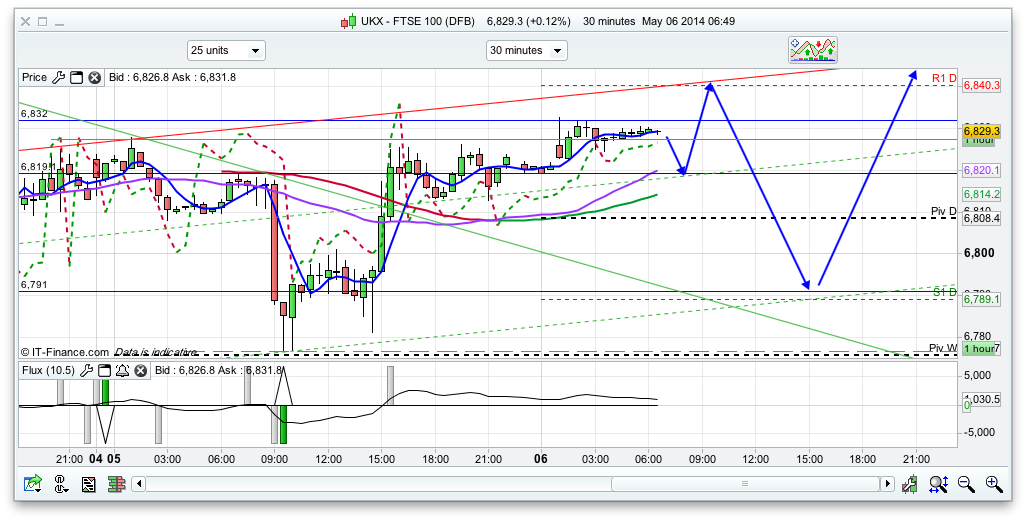Open the chart export icon bottom left
Screen dimensions: 1026x521
tap(33, 484)
